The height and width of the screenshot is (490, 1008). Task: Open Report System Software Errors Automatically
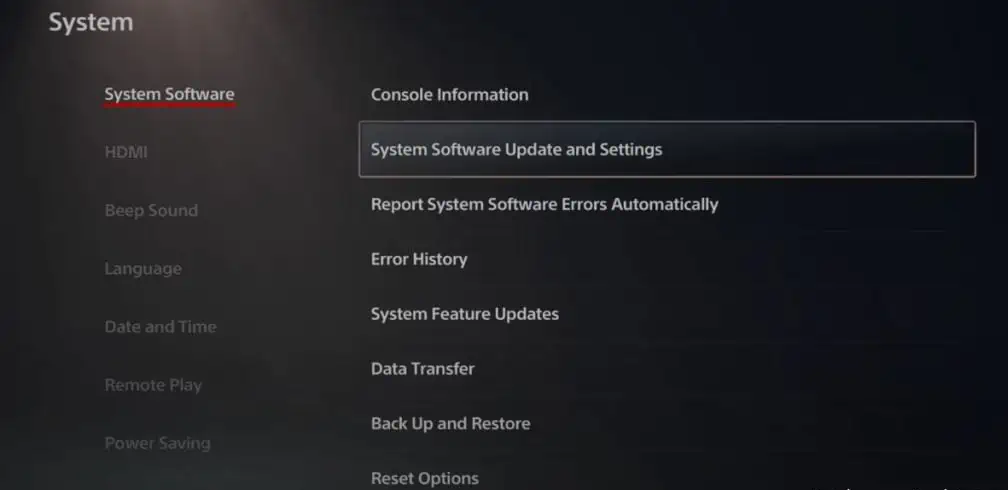544,204
